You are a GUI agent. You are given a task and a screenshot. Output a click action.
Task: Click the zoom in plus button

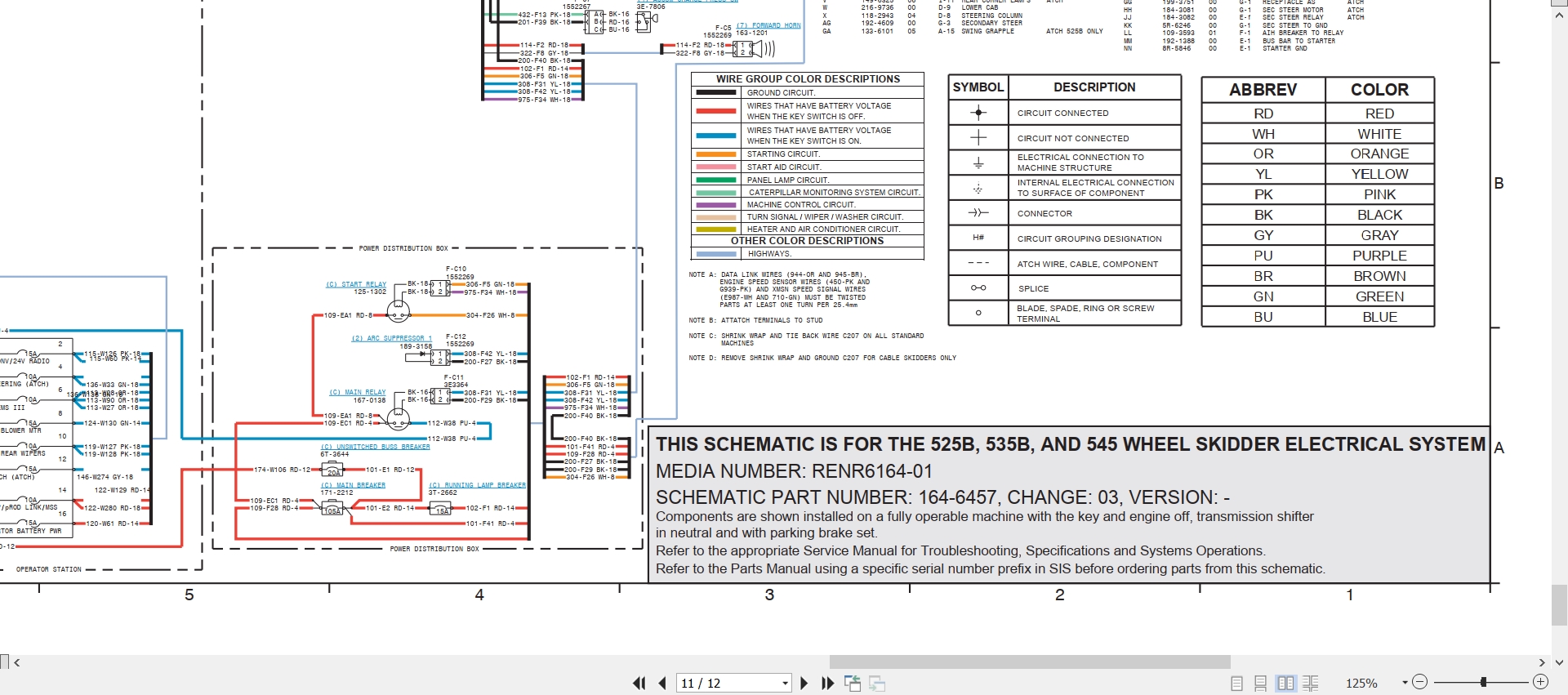coord(1540,682)
